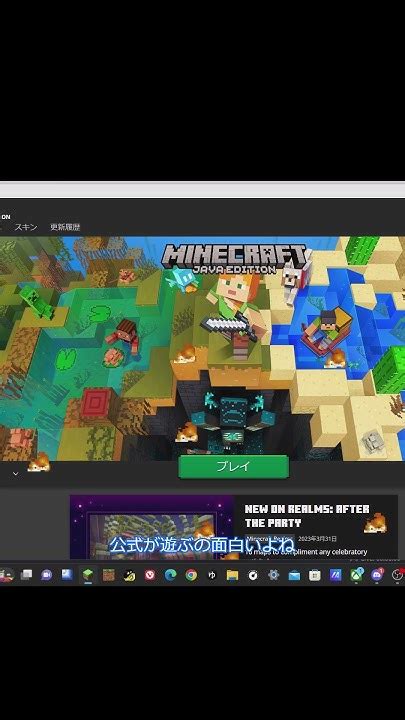The height and width of the screenshot is (720, 405).
Task: Open the New on Realms news thumbnail
Action: pos(152,527)
